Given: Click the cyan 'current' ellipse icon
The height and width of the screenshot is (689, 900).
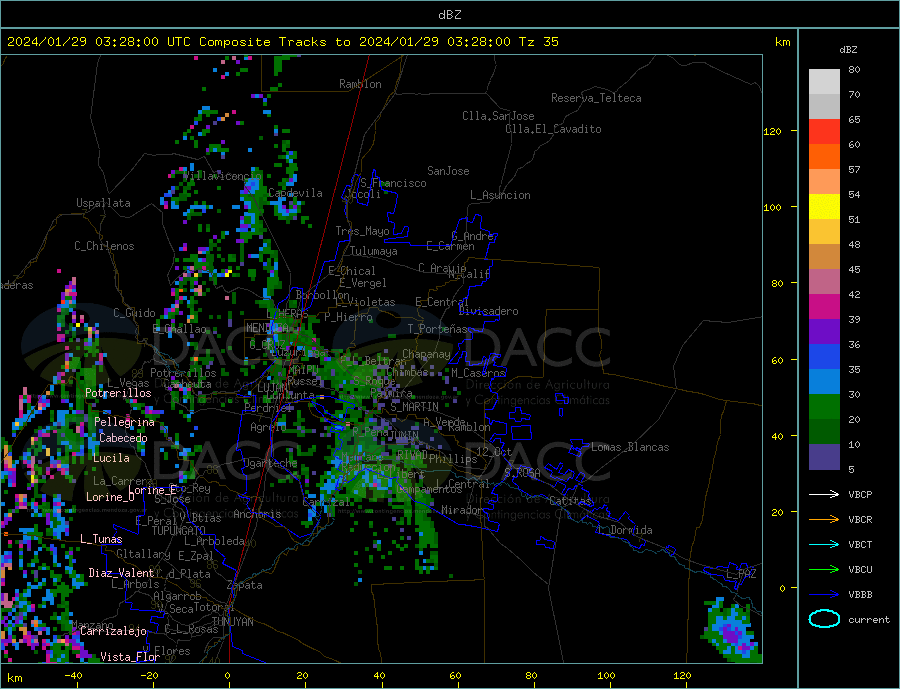Looking at the screenshot, I should click(824, 619).
